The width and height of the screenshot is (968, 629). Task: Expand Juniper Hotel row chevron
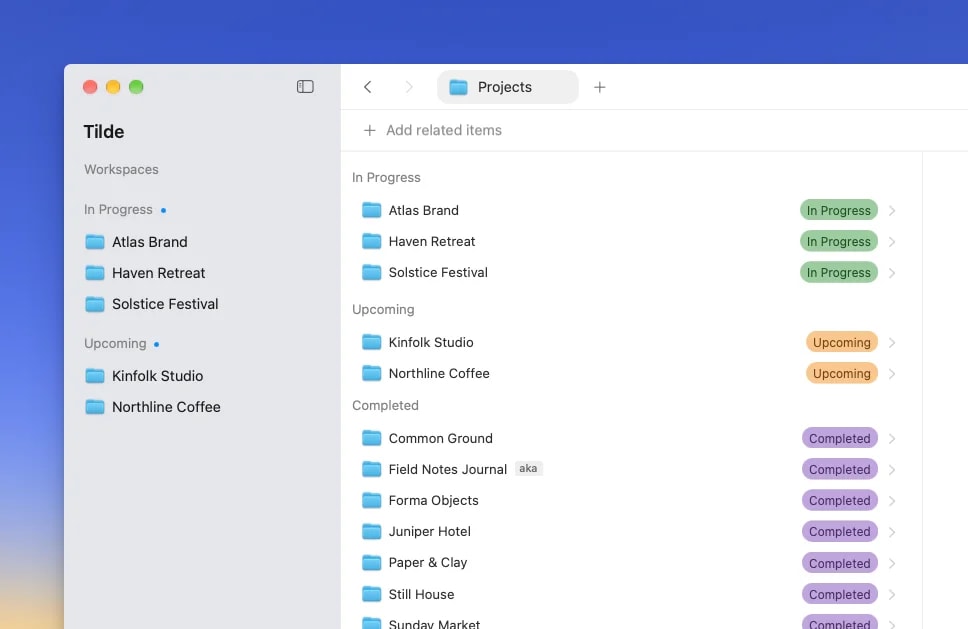tap(892, 532)
